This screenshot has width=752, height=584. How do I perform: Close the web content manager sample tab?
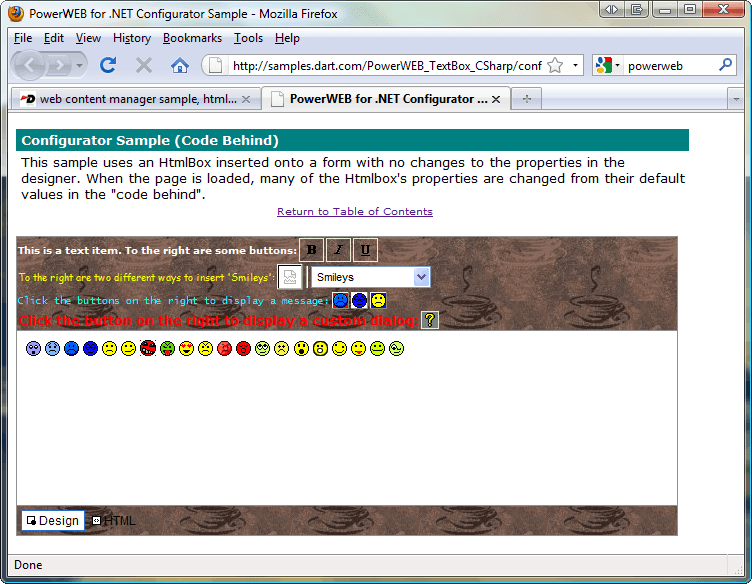click(x=246, y=99)
